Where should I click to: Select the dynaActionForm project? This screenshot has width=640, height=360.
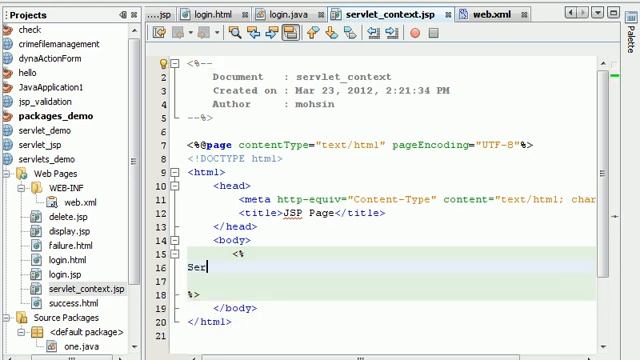(x=50, y=58)
